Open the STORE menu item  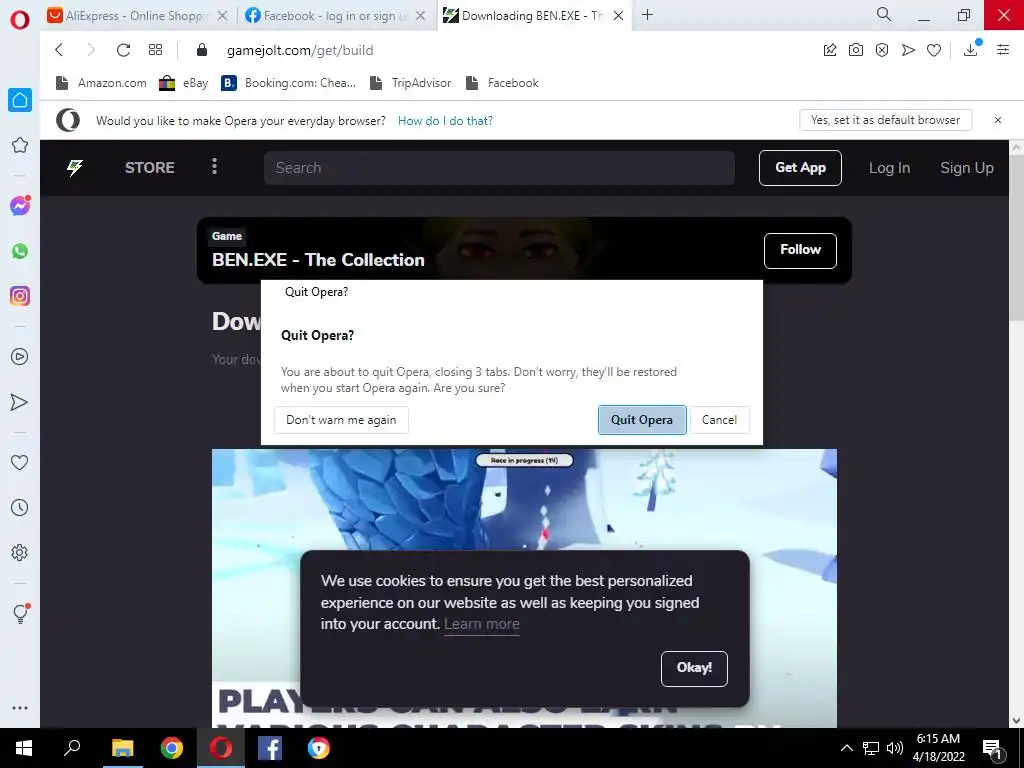point(150,168)
